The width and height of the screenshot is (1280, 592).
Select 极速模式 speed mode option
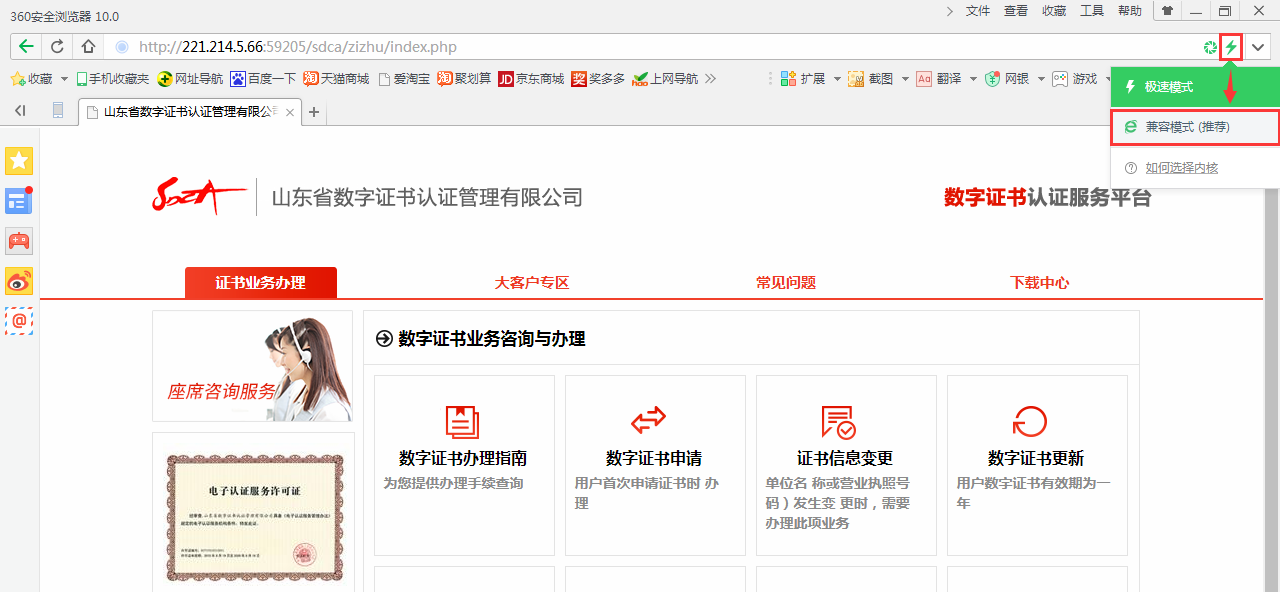coord(1168,87)
